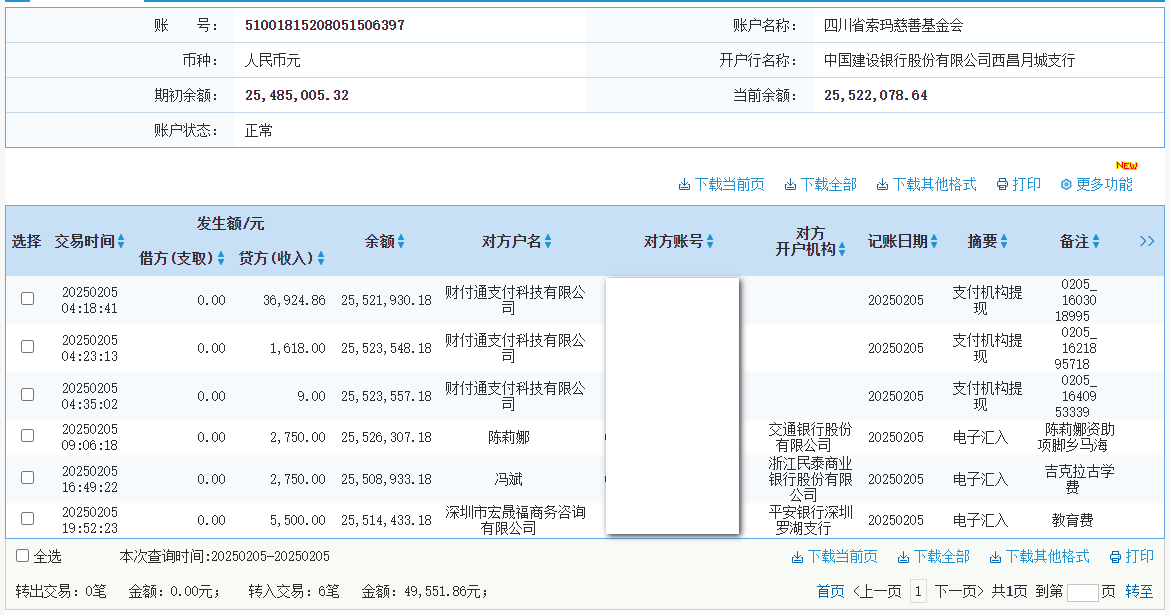
Task: Click remark 陈莉娜资助项脚乡马海
Action: pyautogui.click(x=1076, y=437)
